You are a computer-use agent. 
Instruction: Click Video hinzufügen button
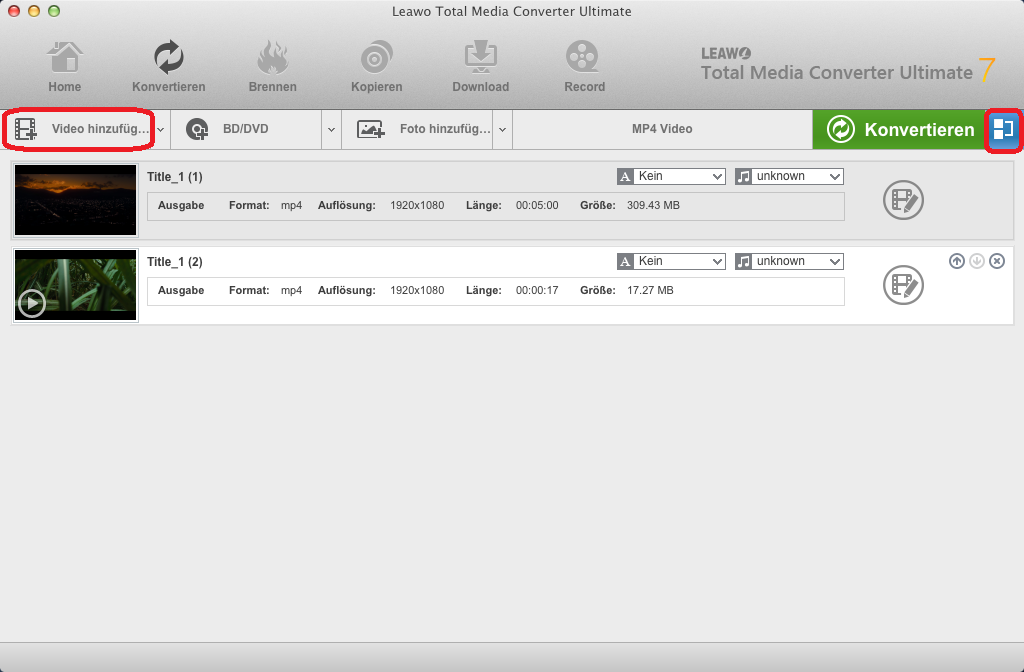pyautogui.click(x=80, y=129)
